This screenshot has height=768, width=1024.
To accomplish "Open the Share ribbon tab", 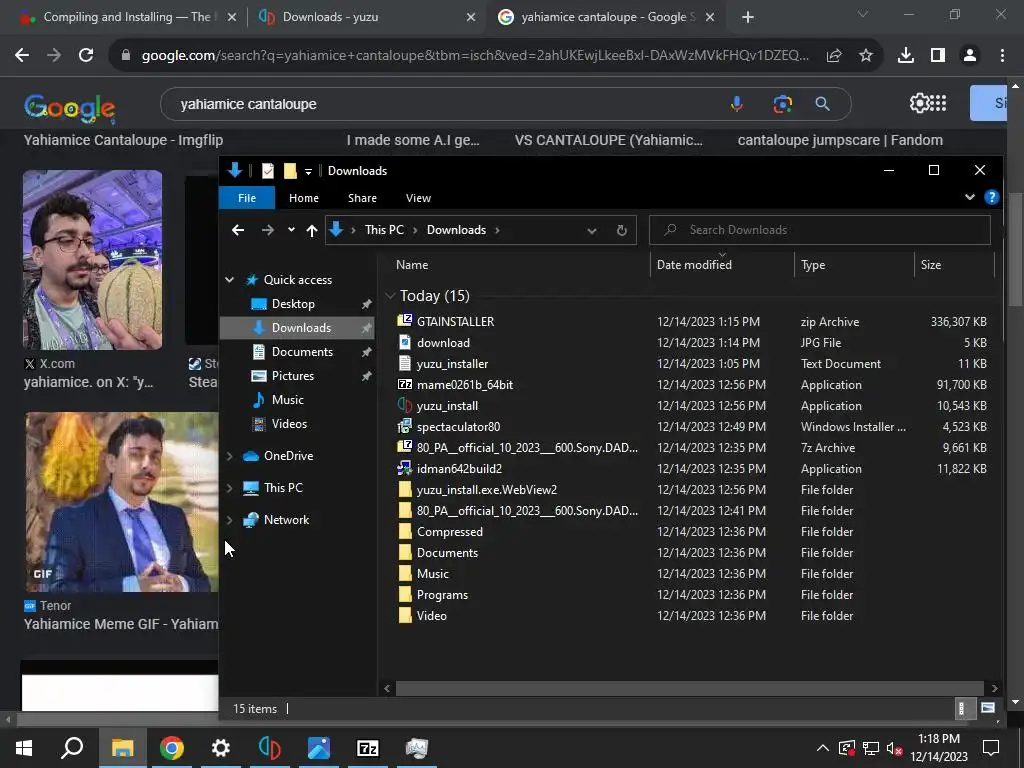I will [362, 198].
